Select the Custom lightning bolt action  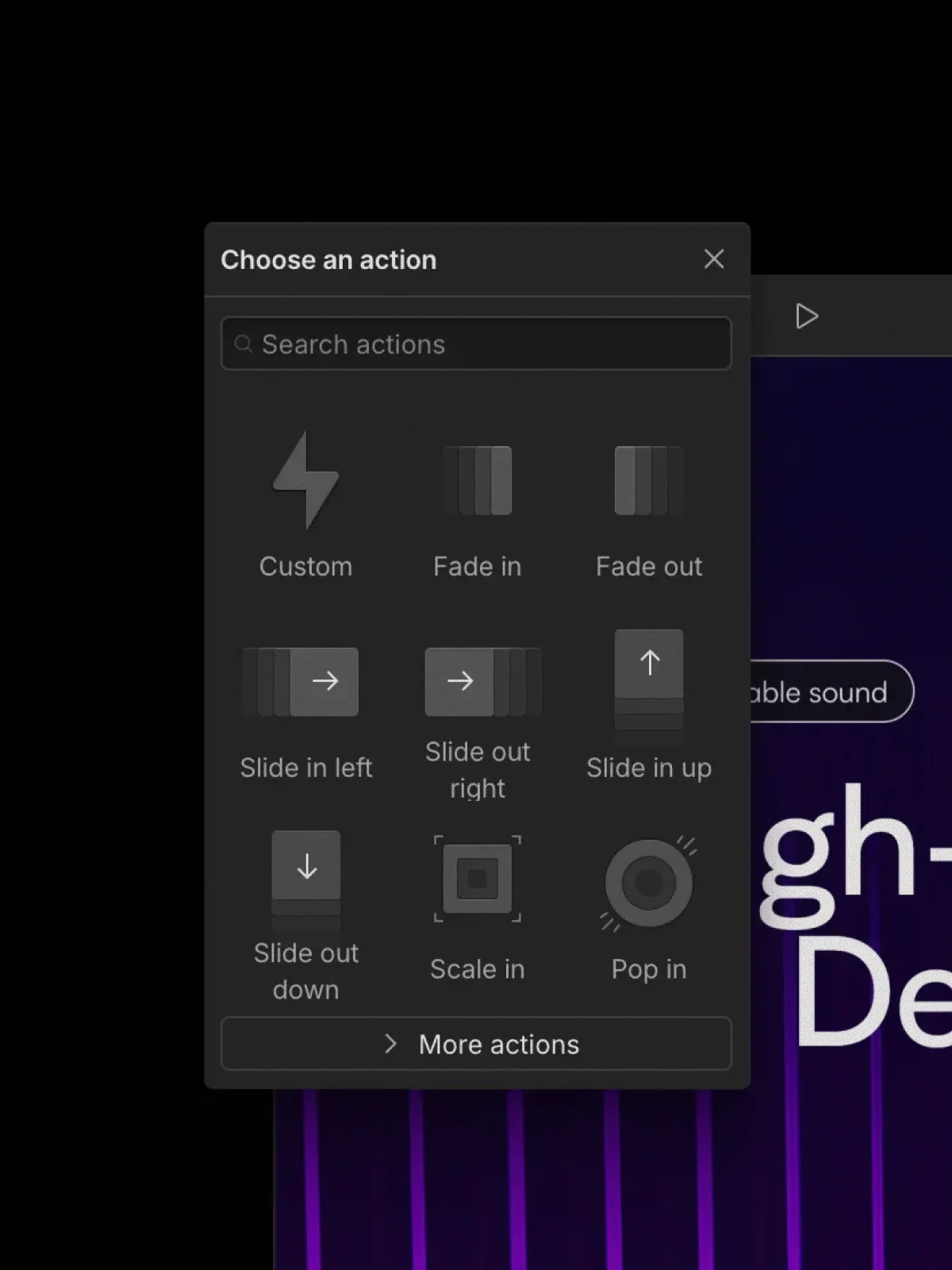tap(305, 480)
